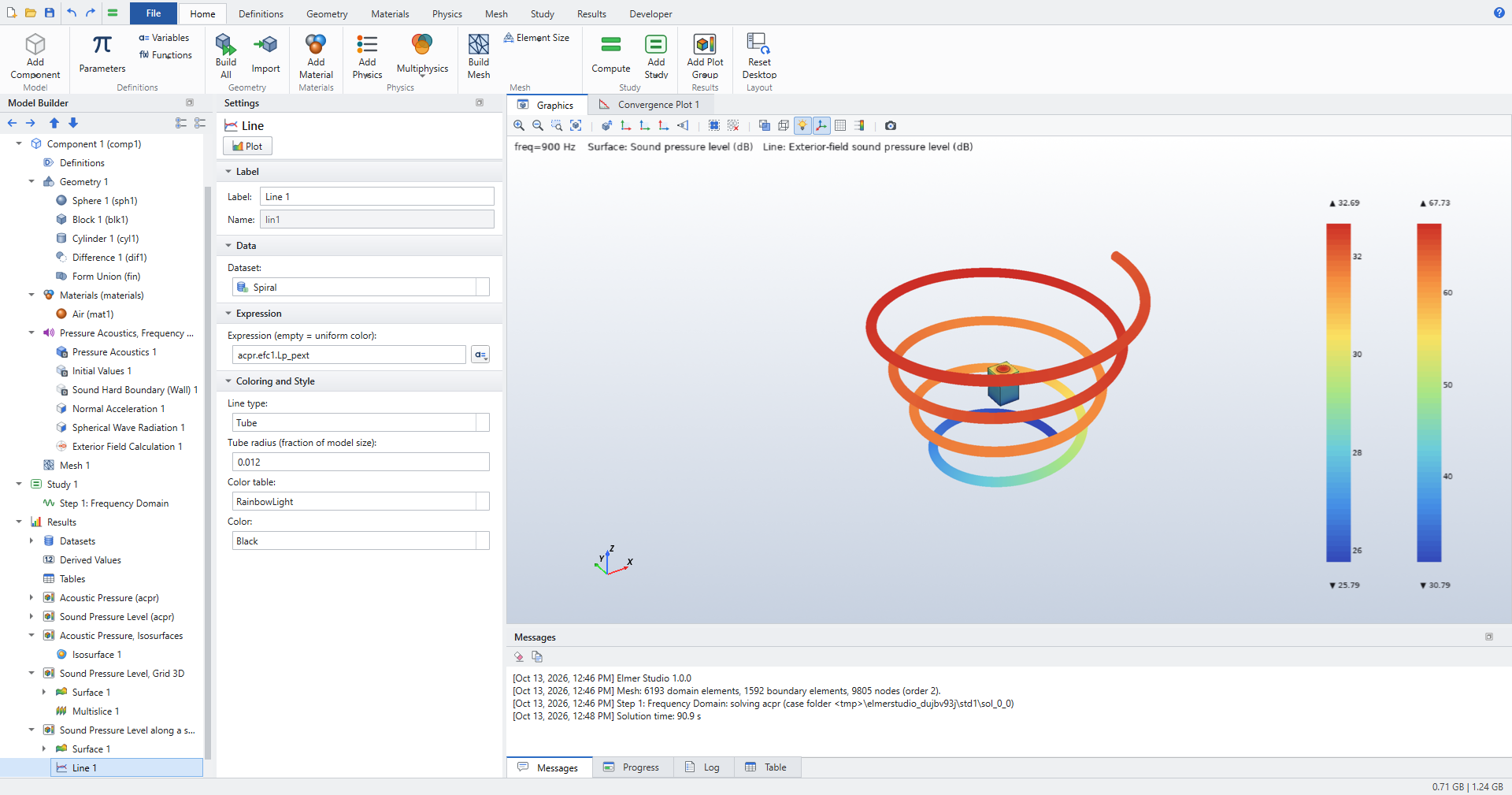Click the Expression field with acpr.efc1.Lp_pext
This screenshot has height=795, width=1512.
point(349,355)
